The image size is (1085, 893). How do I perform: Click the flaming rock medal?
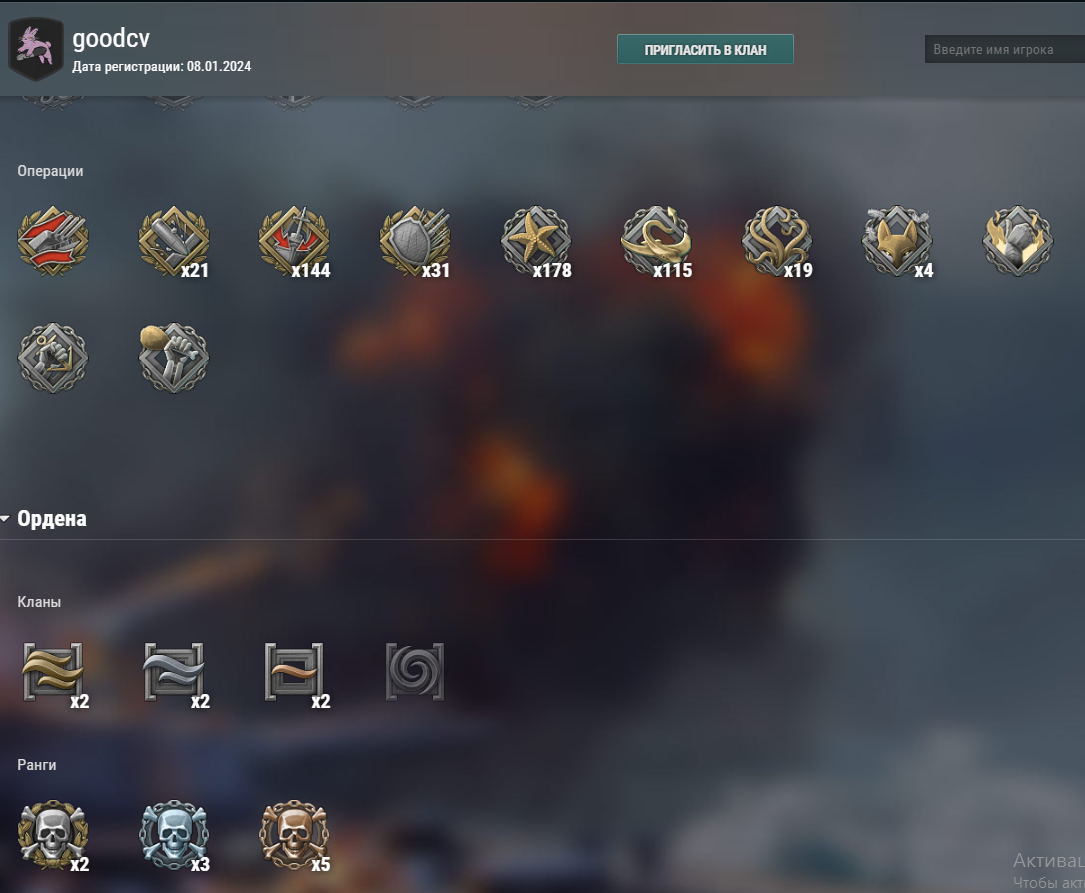coord(1018,241)
